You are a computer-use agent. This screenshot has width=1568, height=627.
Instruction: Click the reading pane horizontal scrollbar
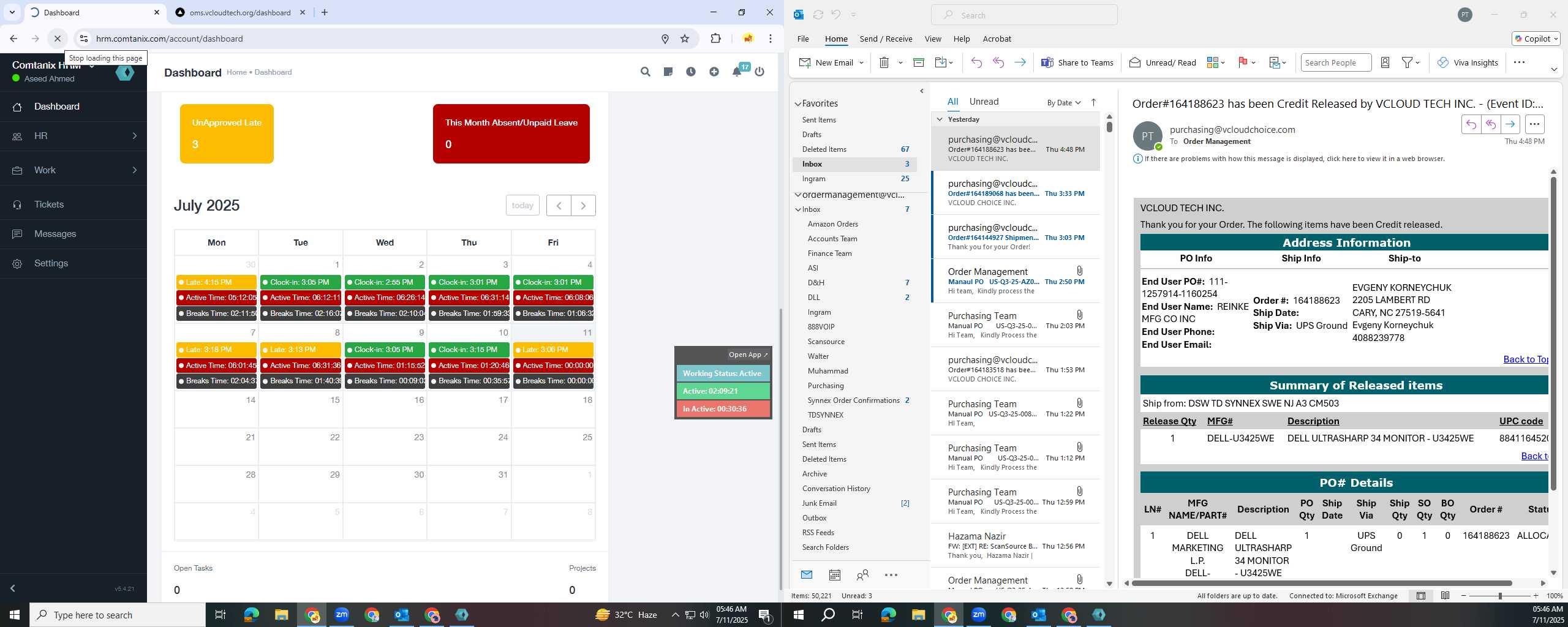pyautogui.click(x=1322, y=583)
